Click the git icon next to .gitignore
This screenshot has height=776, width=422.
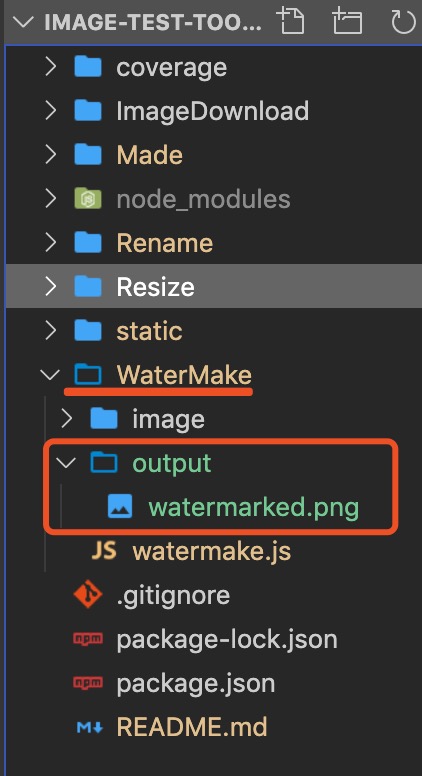88,595
